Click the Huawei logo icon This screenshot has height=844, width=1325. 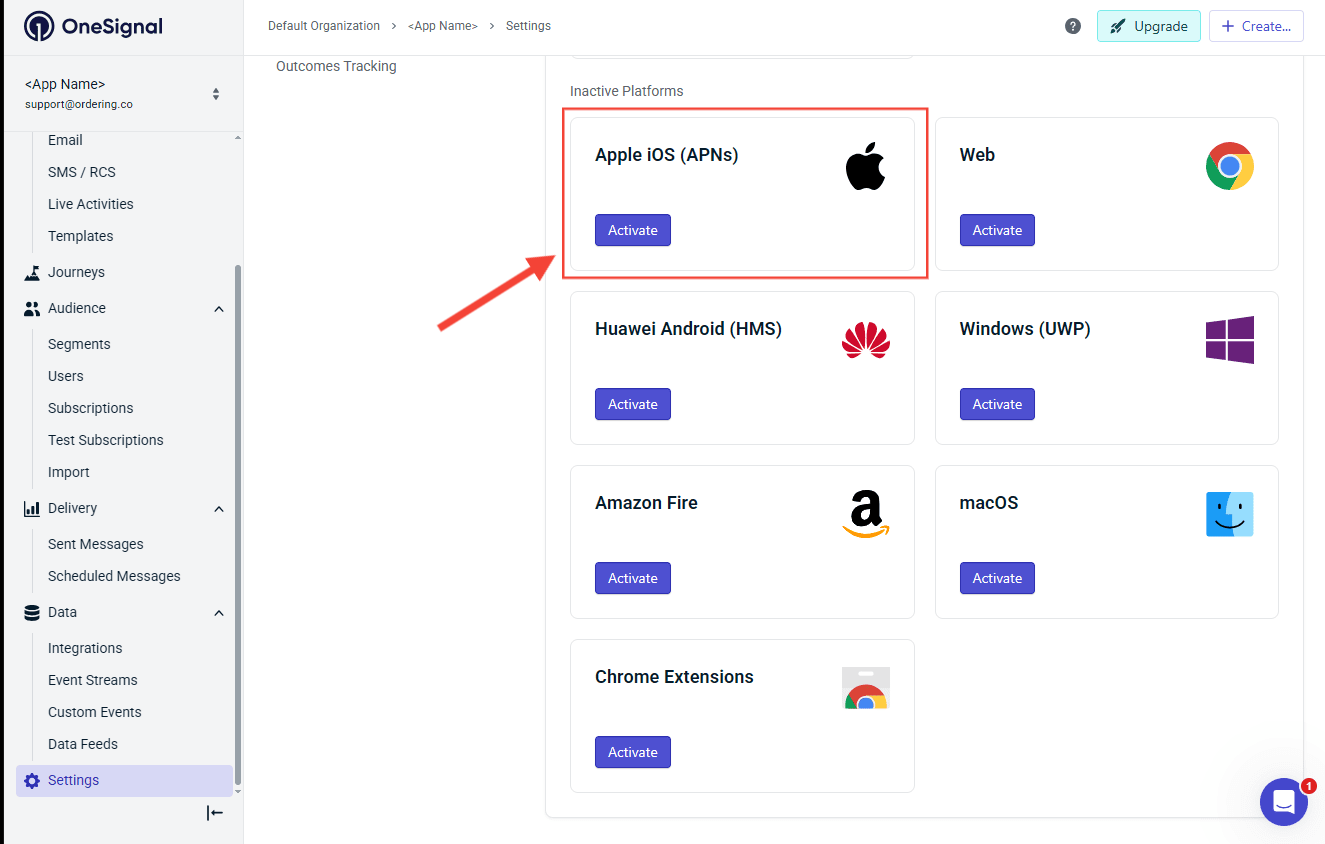pyautogui.click(x=866, y=340)
